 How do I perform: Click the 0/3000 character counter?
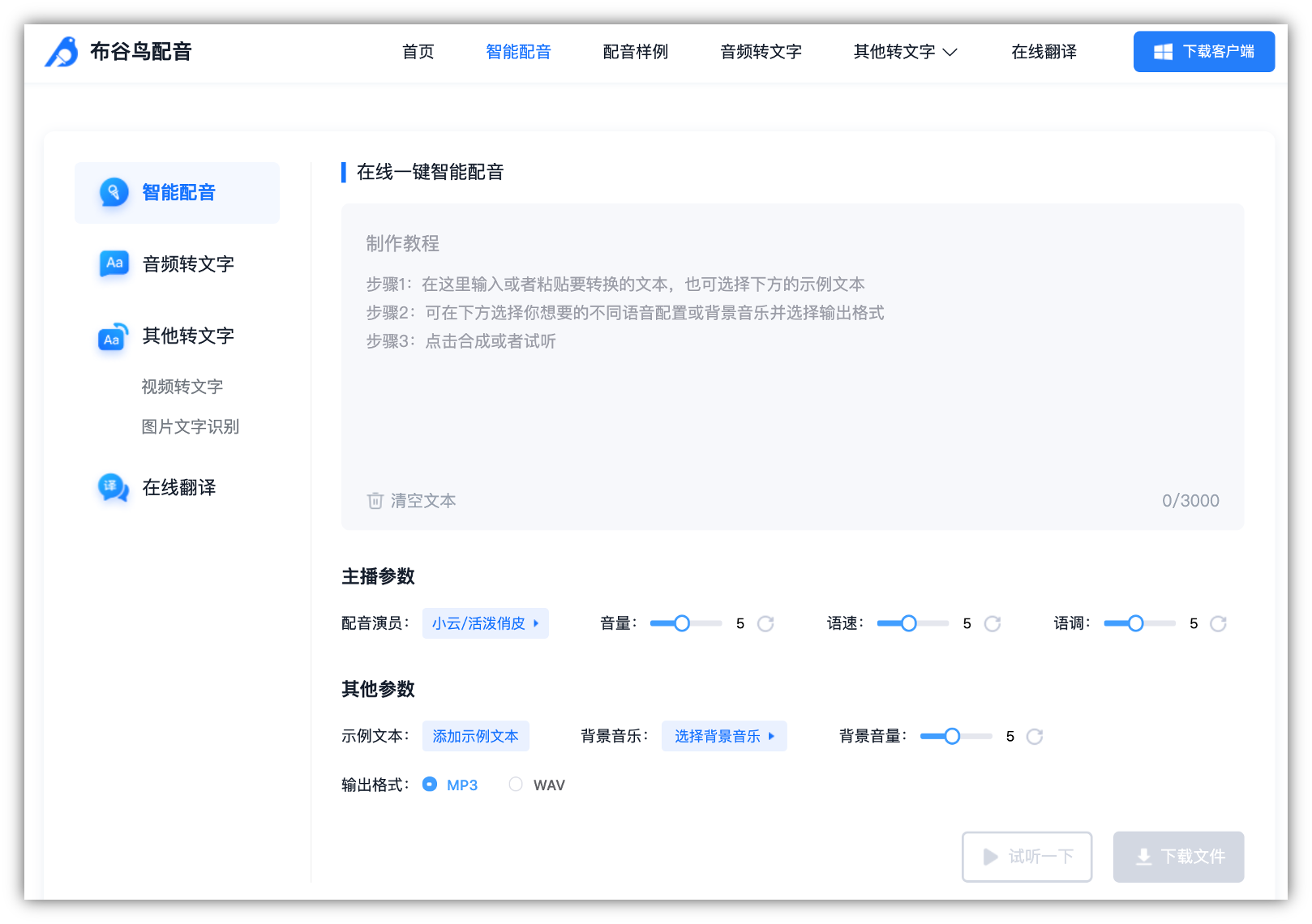click(1190, 501)
